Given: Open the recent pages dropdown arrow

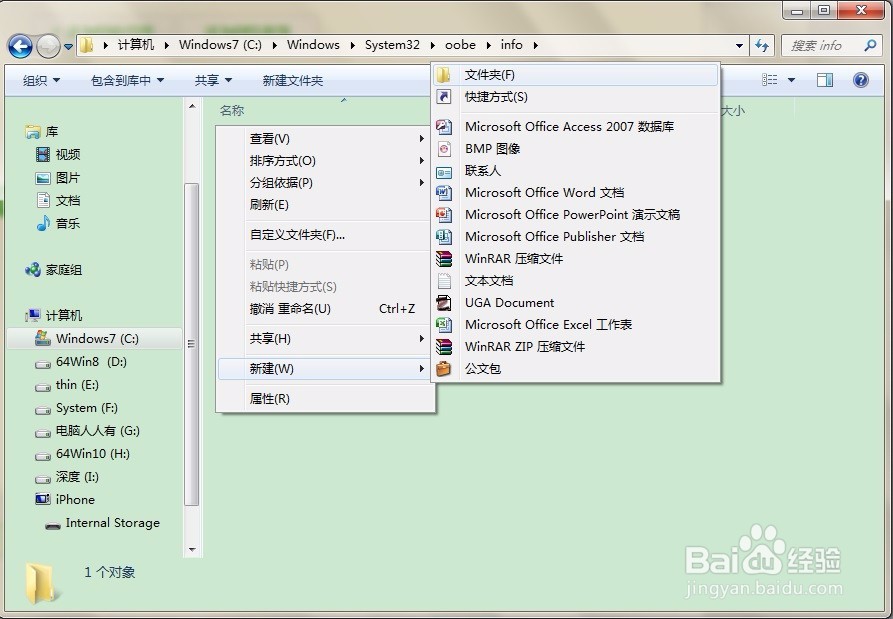Looking at the screenshot, I should [68, 47].
